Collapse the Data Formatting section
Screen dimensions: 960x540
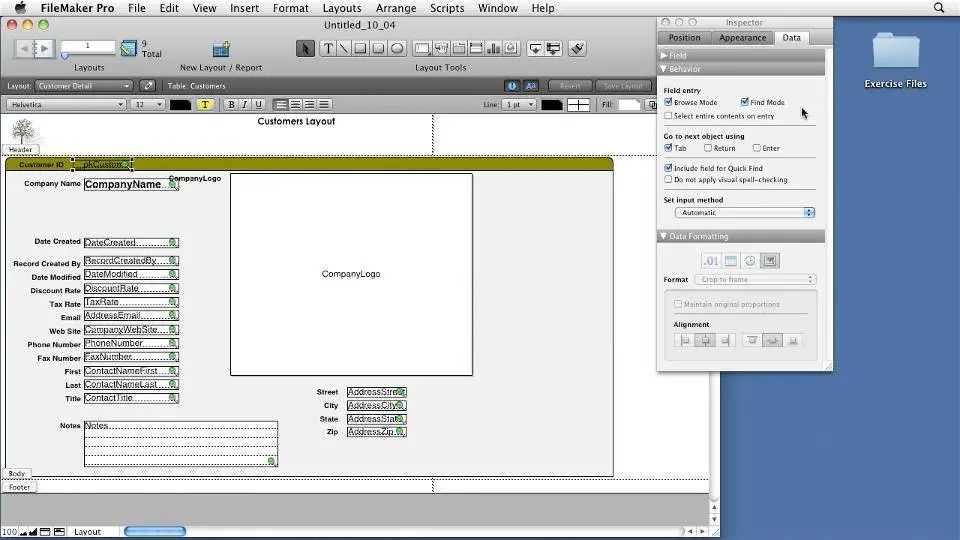664,236
